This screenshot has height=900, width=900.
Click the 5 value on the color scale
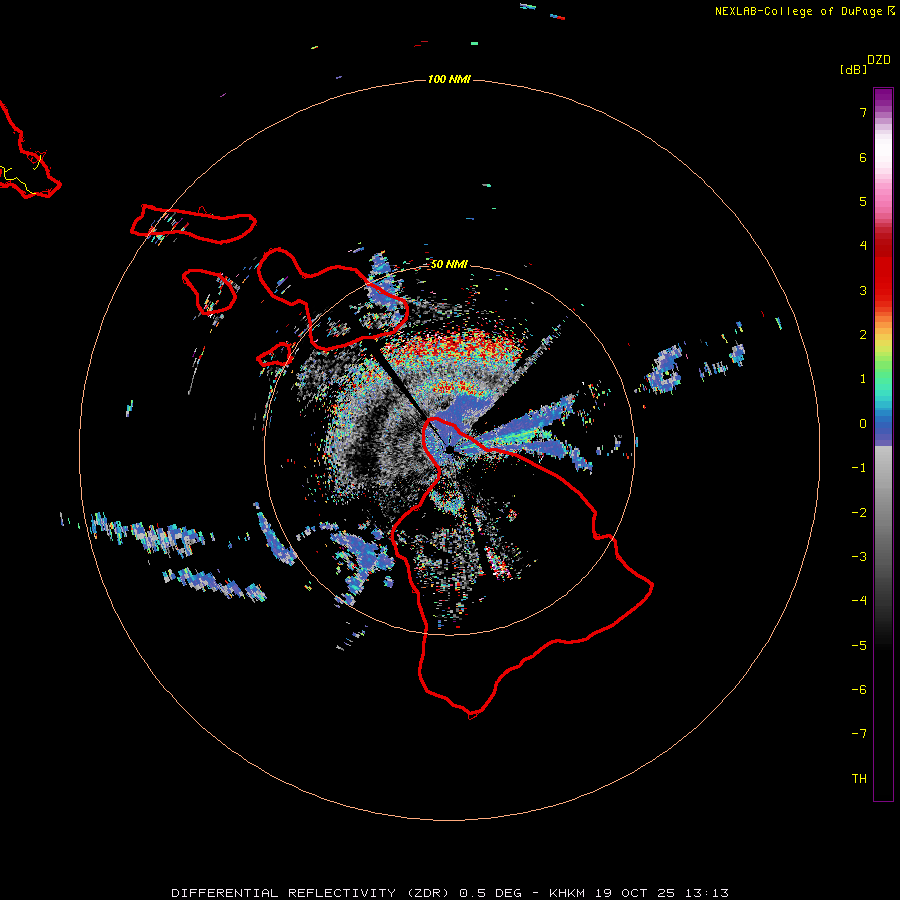click(x=863, y=201)
